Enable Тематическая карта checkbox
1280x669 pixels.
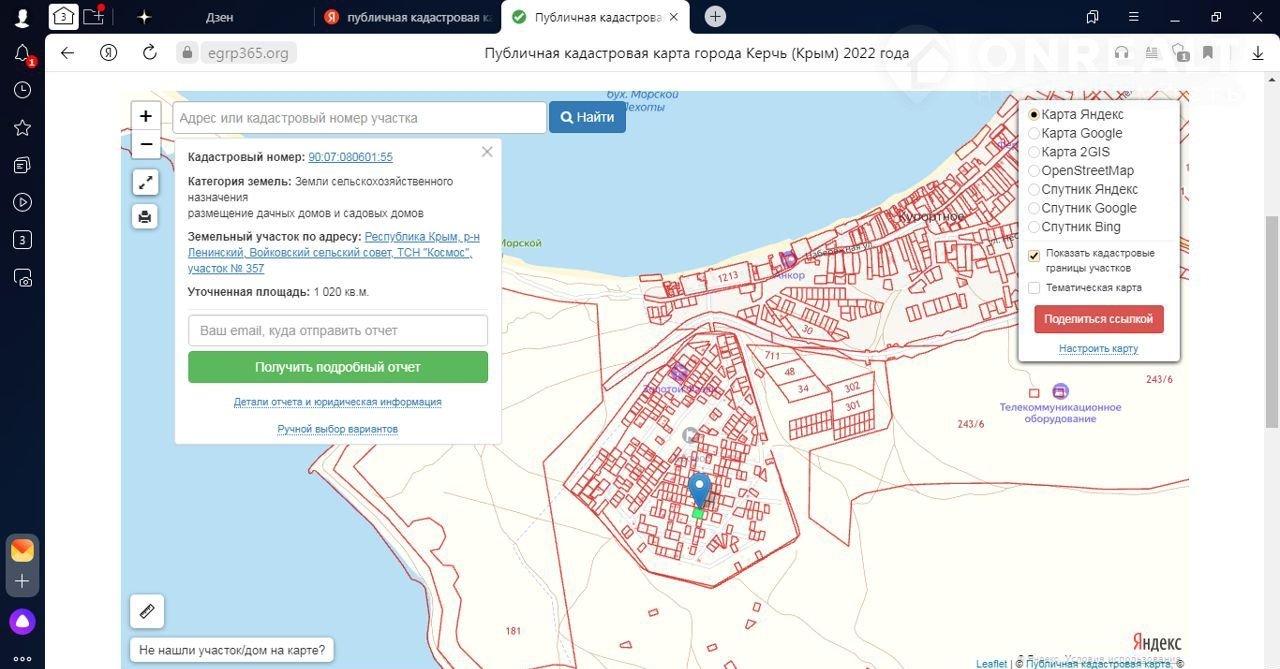(x=1034, y=288)
